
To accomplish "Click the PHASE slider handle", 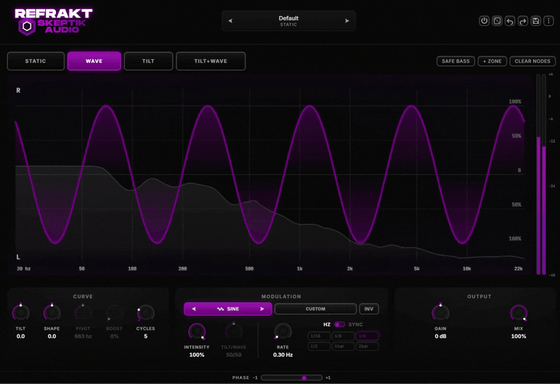I will pyautogui.click(x=304, y=378).
